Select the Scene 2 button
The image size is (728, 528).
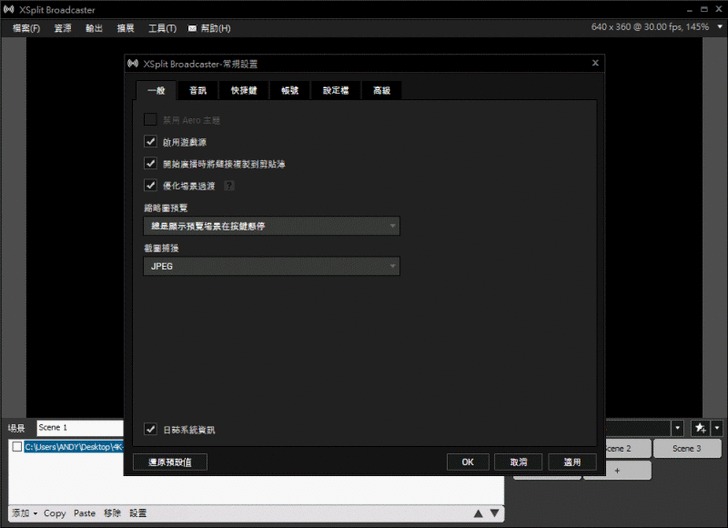pyautogui.click(x=628, y=449)
